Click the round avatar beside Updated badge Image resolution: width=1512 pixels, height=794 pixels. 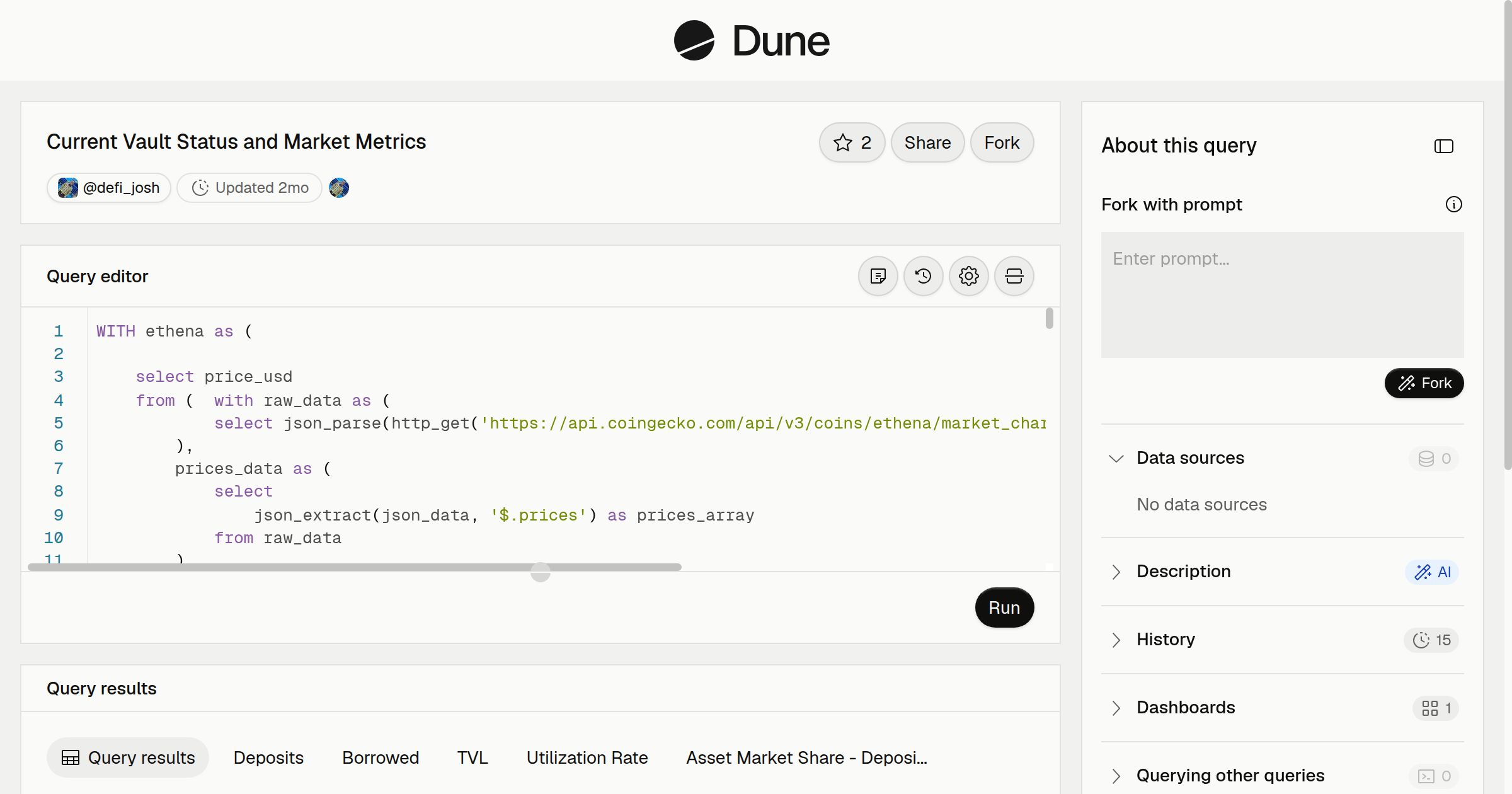click(x=339, y=188)
